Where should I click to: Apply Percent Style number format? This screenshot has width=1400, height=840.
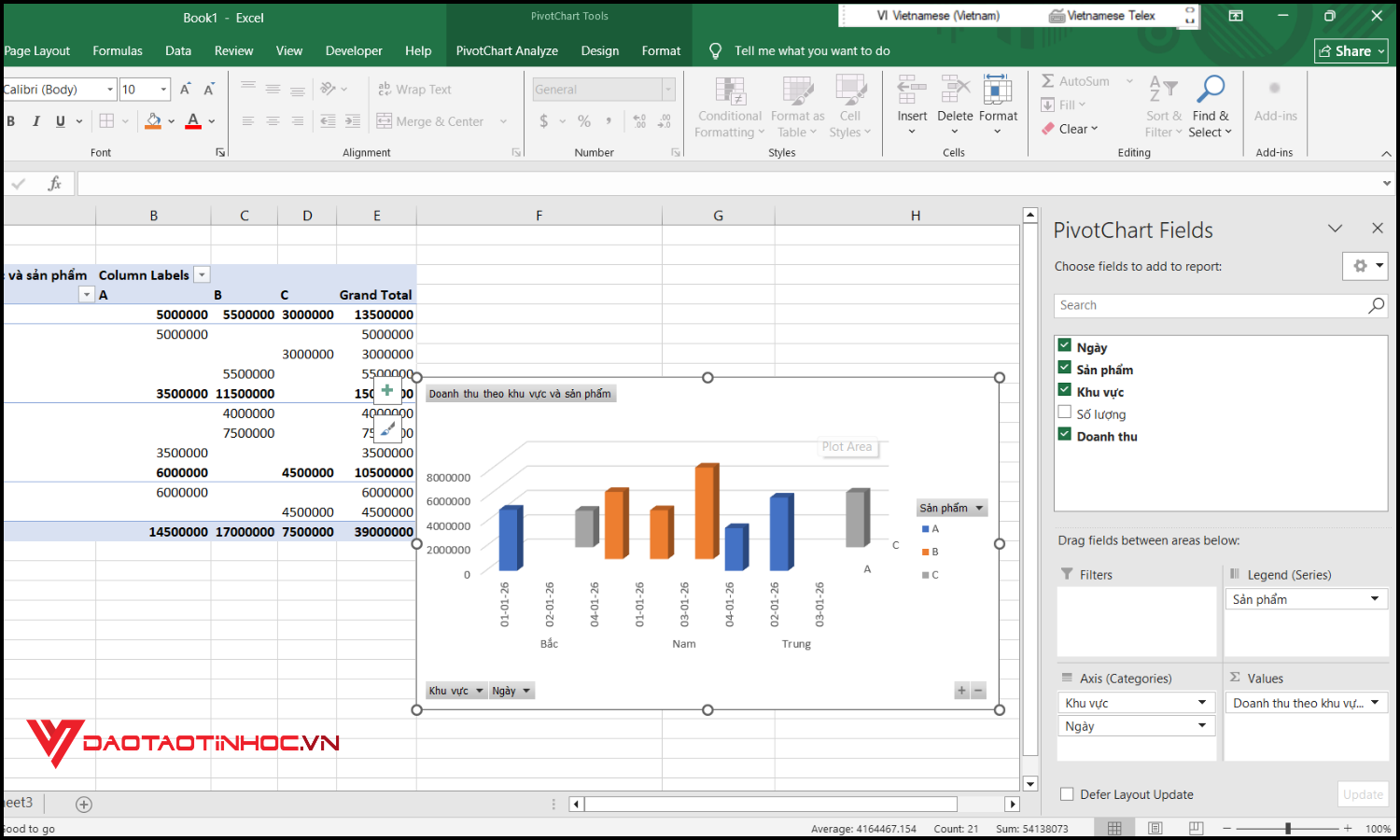point(583,120)
